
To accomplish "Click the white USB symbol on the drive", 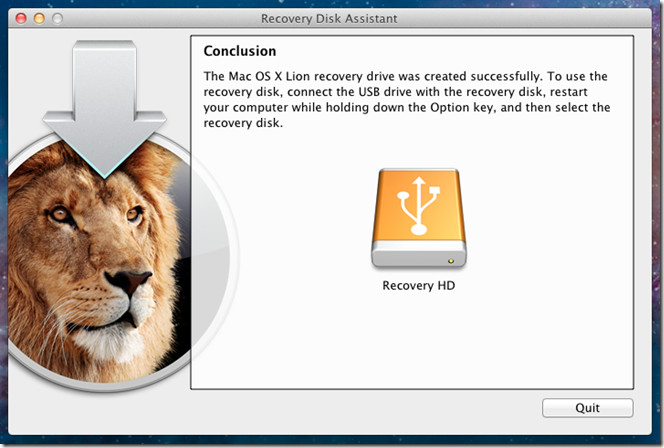I will pos(419,206).
